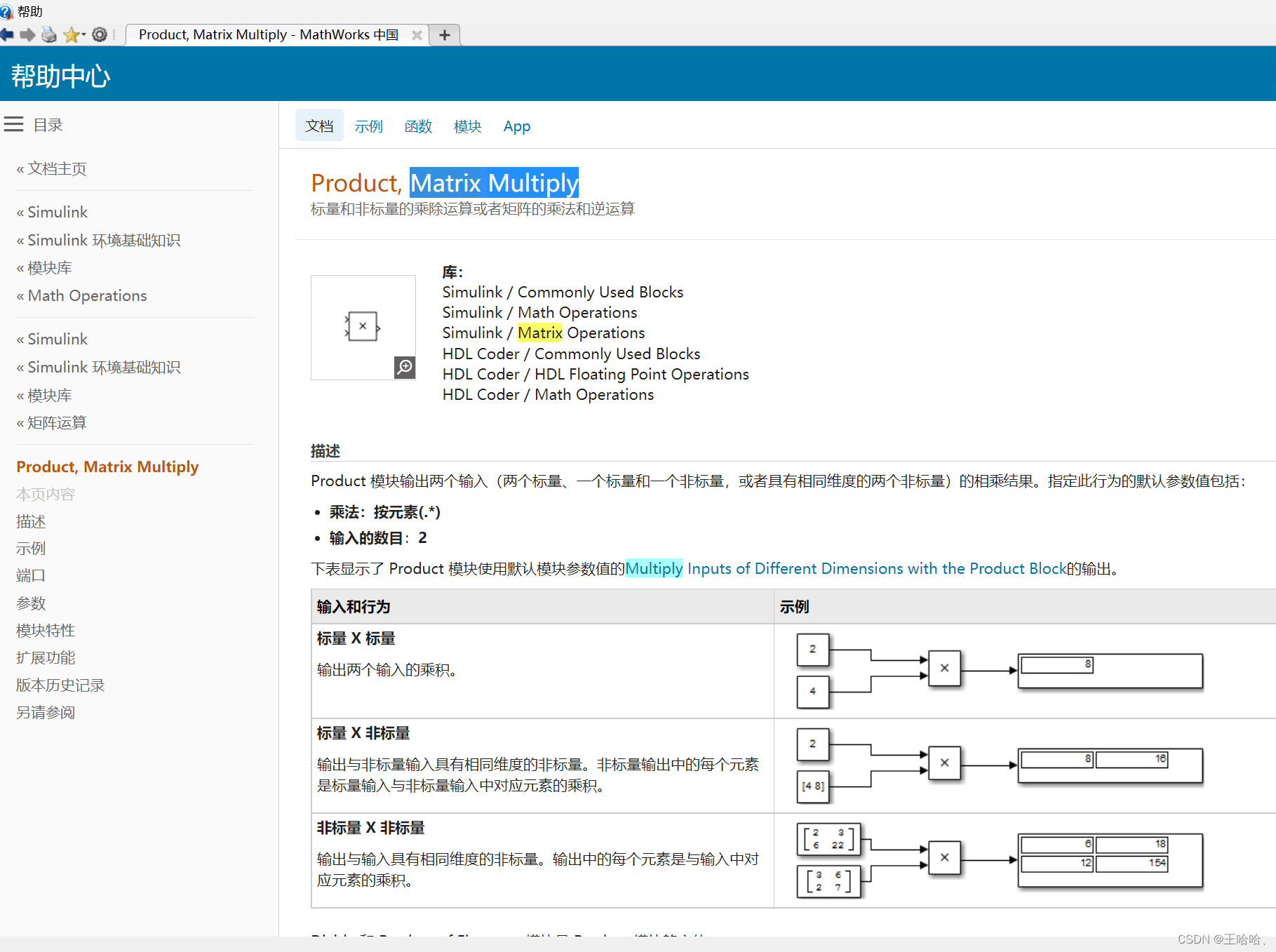Switch to the 示例 tab

point(368,126)
